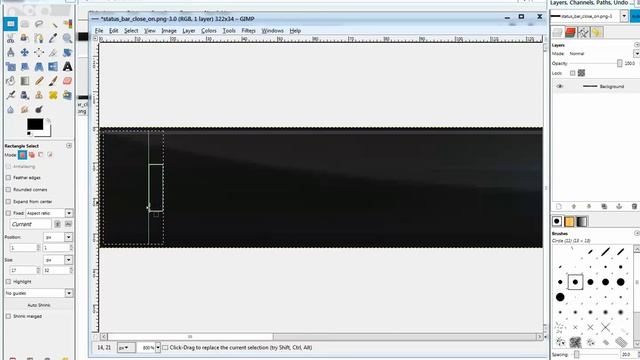The image size is (640, 360).
Task: Enable Expand from center option
Action: point(8,202)
